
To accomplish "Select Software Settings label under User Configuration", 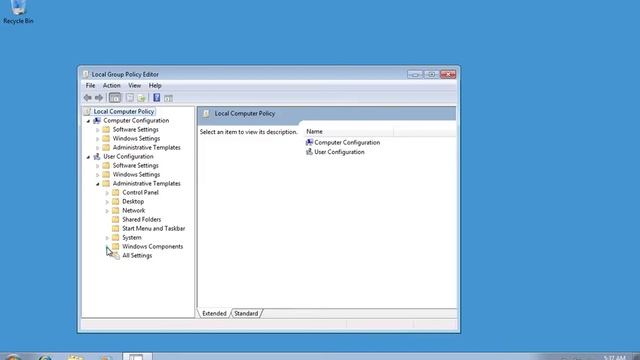I will pos(136,166).
